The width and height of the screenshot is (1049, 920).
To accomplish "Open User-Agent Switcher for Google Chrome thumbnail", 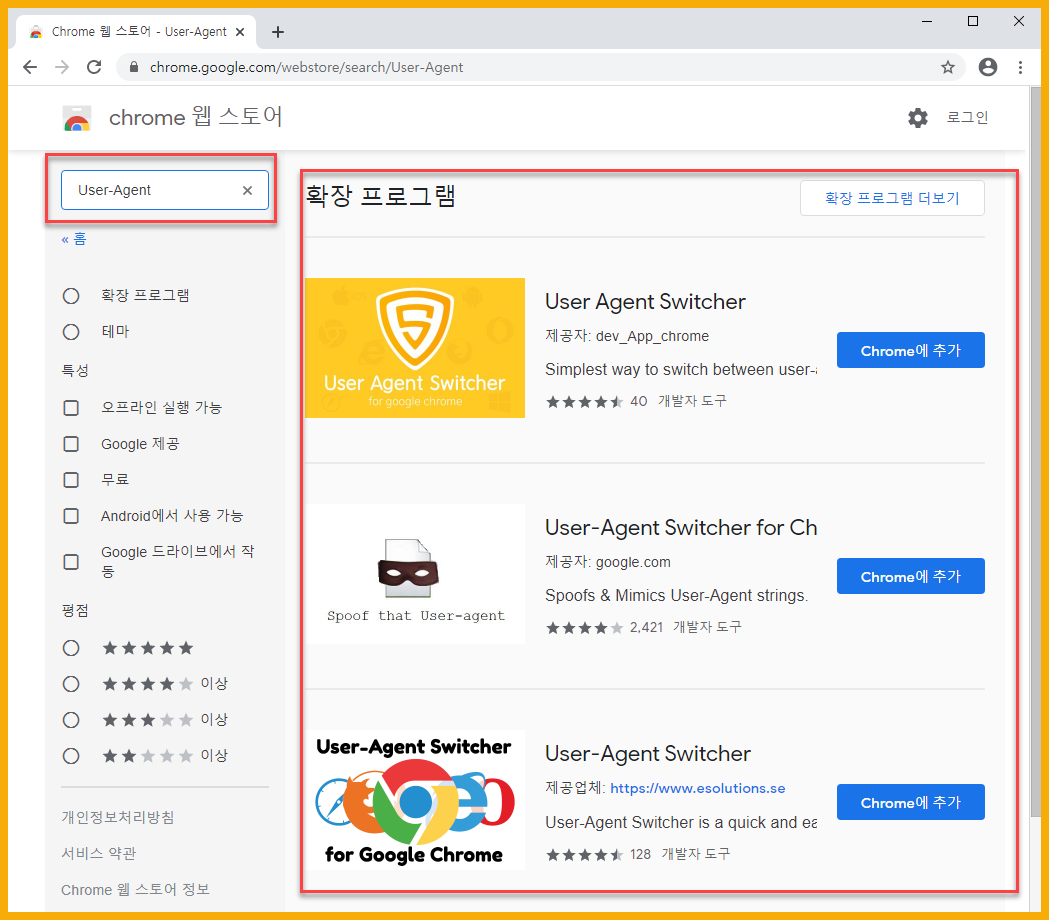I will pos(415,800).
